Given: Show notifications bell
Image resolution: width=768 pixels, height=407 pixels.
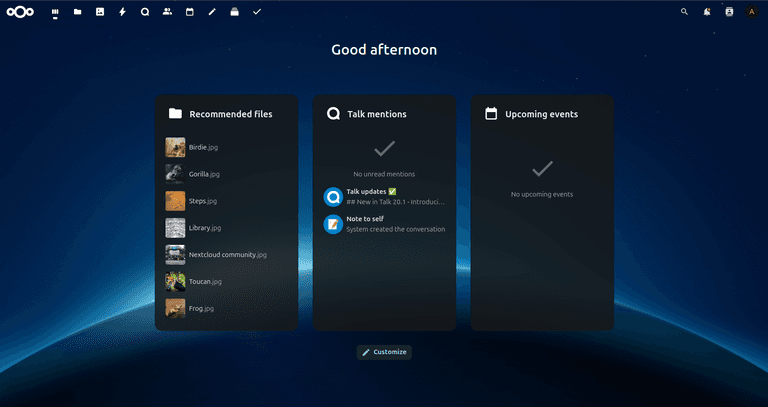Looking at the screenshot, I should pos(707,12).
